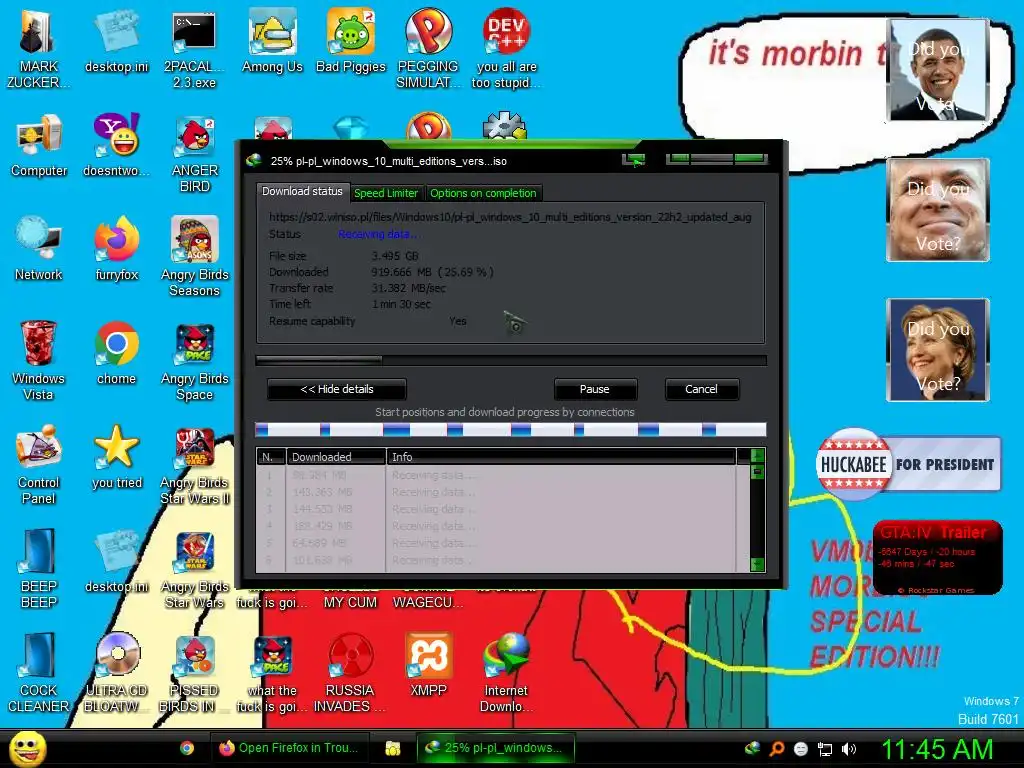Open the Options on completion tab

pos(483,193)
